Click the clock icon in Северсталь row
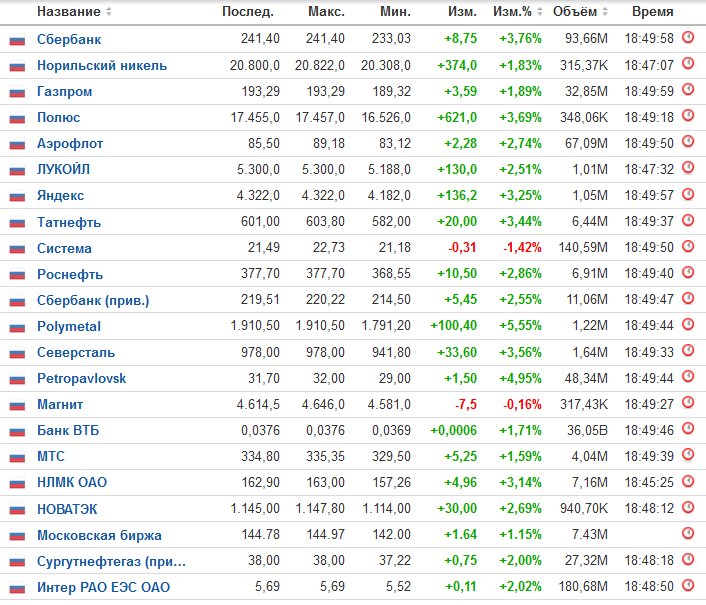The image size is (706, 605). [x=688, y=350]
